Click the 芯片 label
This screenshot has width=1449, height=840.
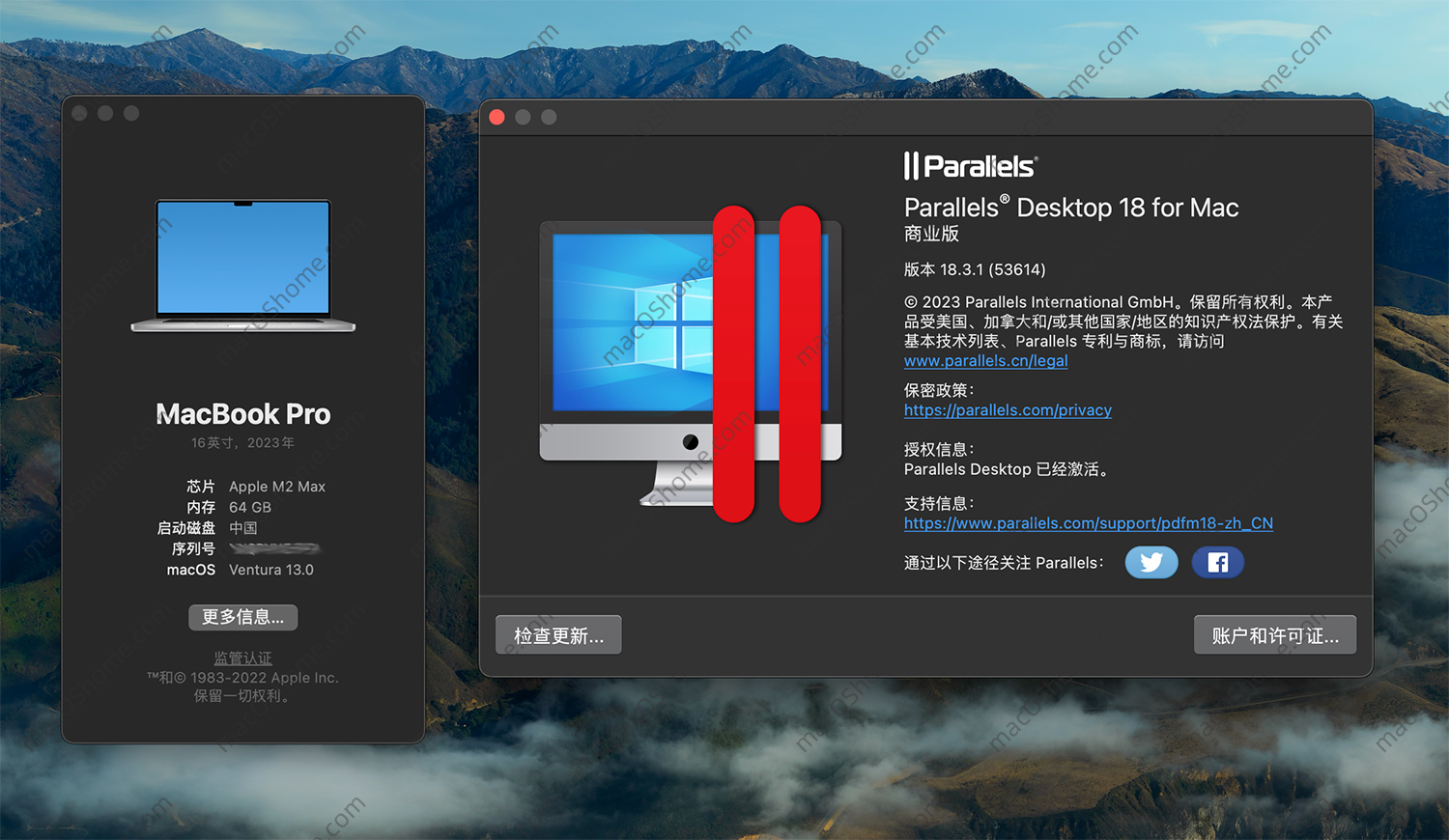point(201,487)
